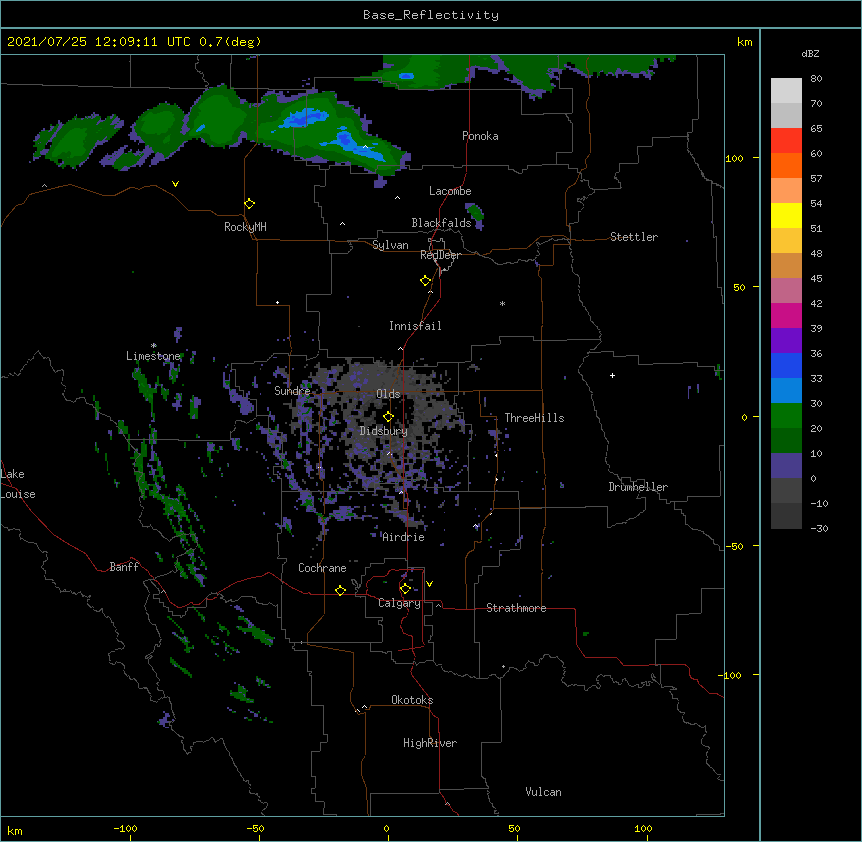Select the light blue 30-33 dBZ legend swatch

786,390
